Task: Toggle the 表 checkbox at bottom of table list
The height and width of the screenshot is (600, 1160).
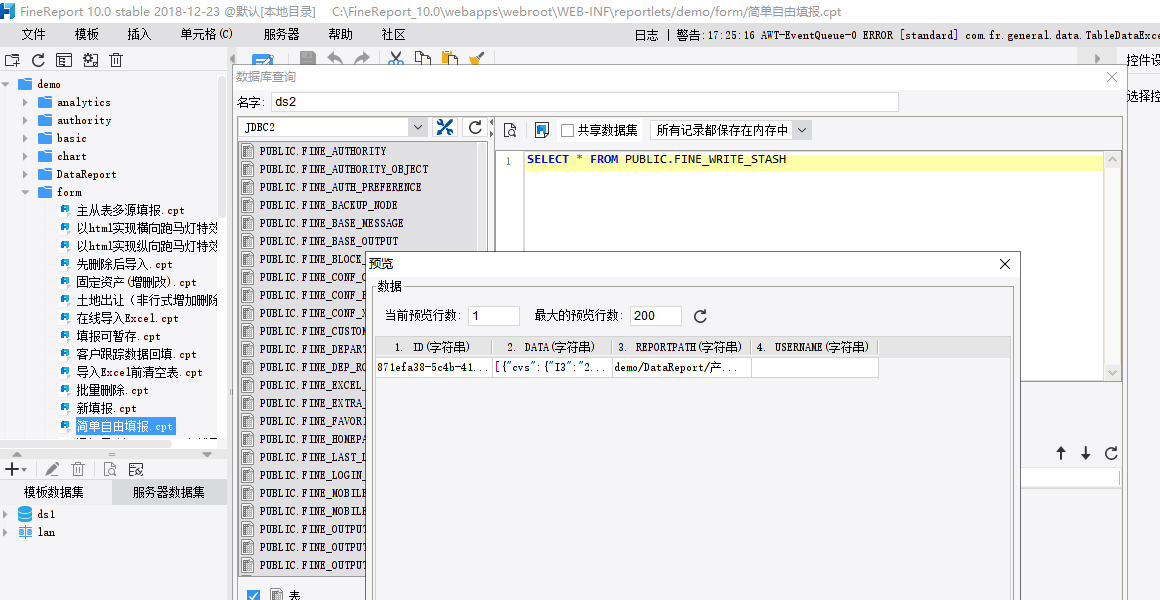Action: 253,595
